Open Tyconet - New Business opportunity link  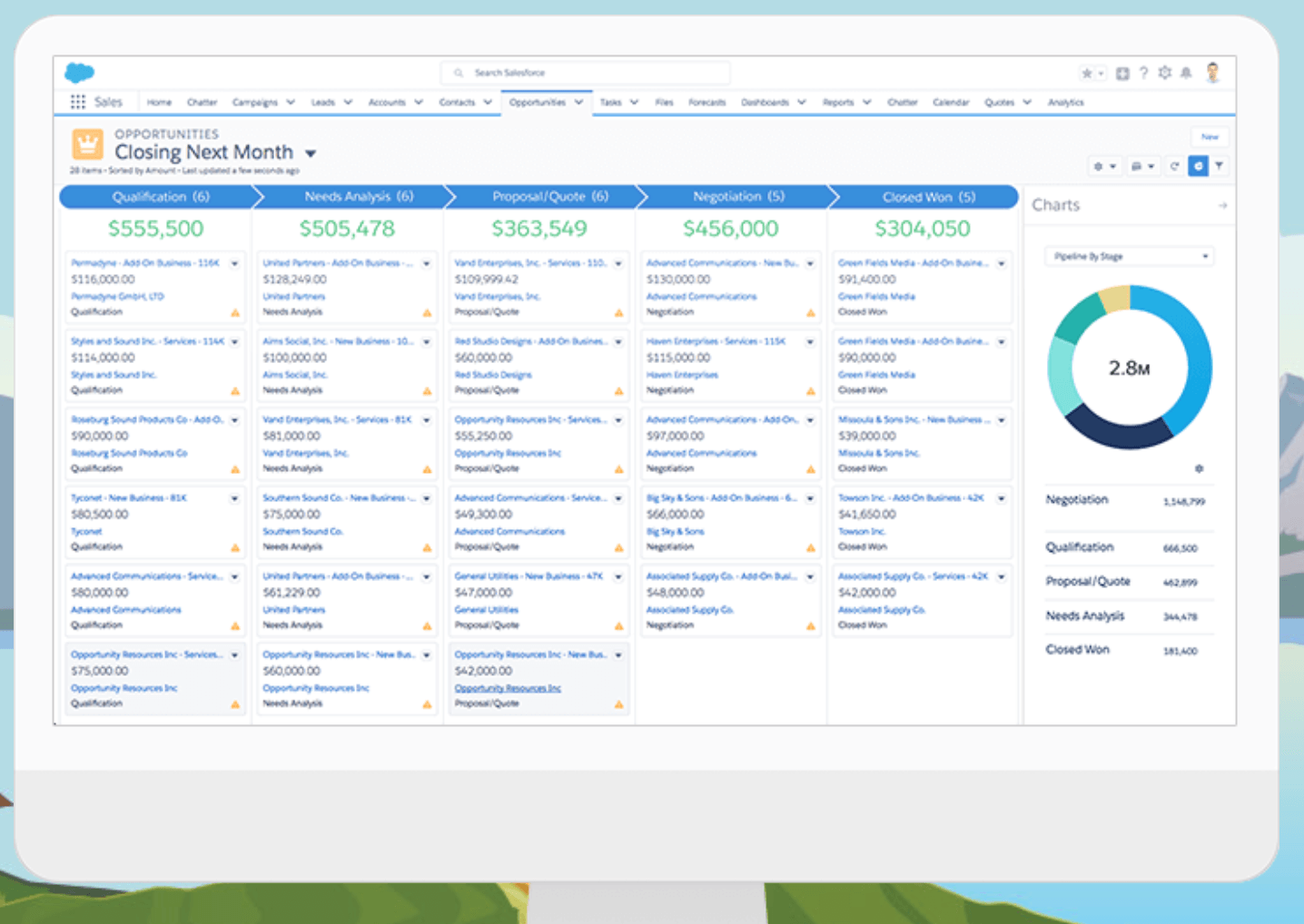129,498
